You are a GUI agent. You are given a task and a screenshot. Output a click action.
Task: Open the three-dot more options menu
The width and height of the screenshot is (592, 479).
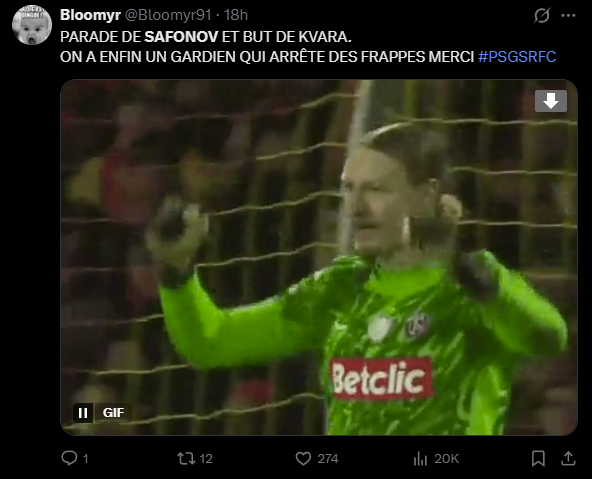(569, 15)
